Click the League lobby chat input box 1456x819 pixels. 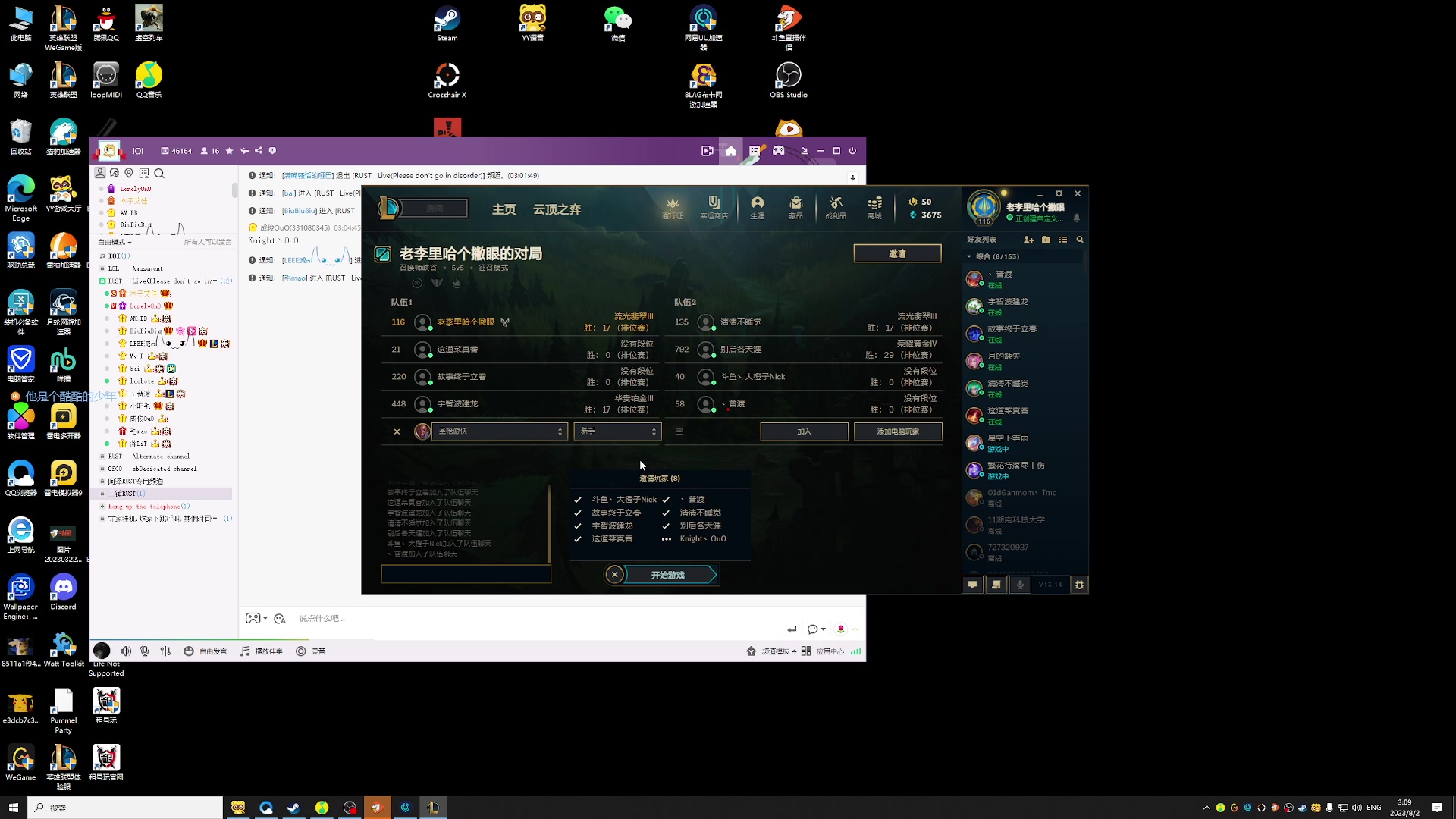coord(466,574)
